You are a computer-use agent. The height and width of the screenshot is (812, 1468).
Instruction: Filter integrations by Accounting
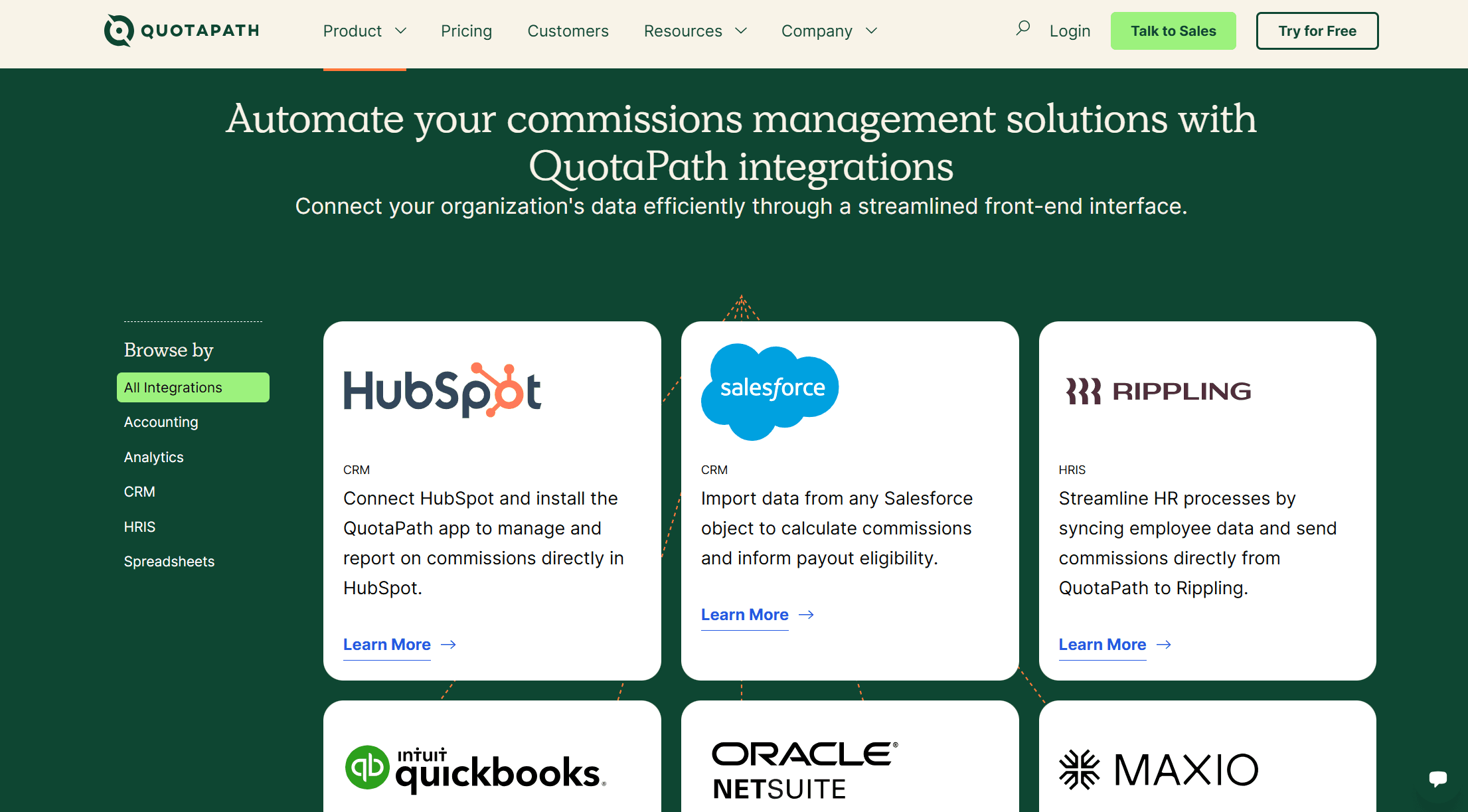(x=161, y=422)
